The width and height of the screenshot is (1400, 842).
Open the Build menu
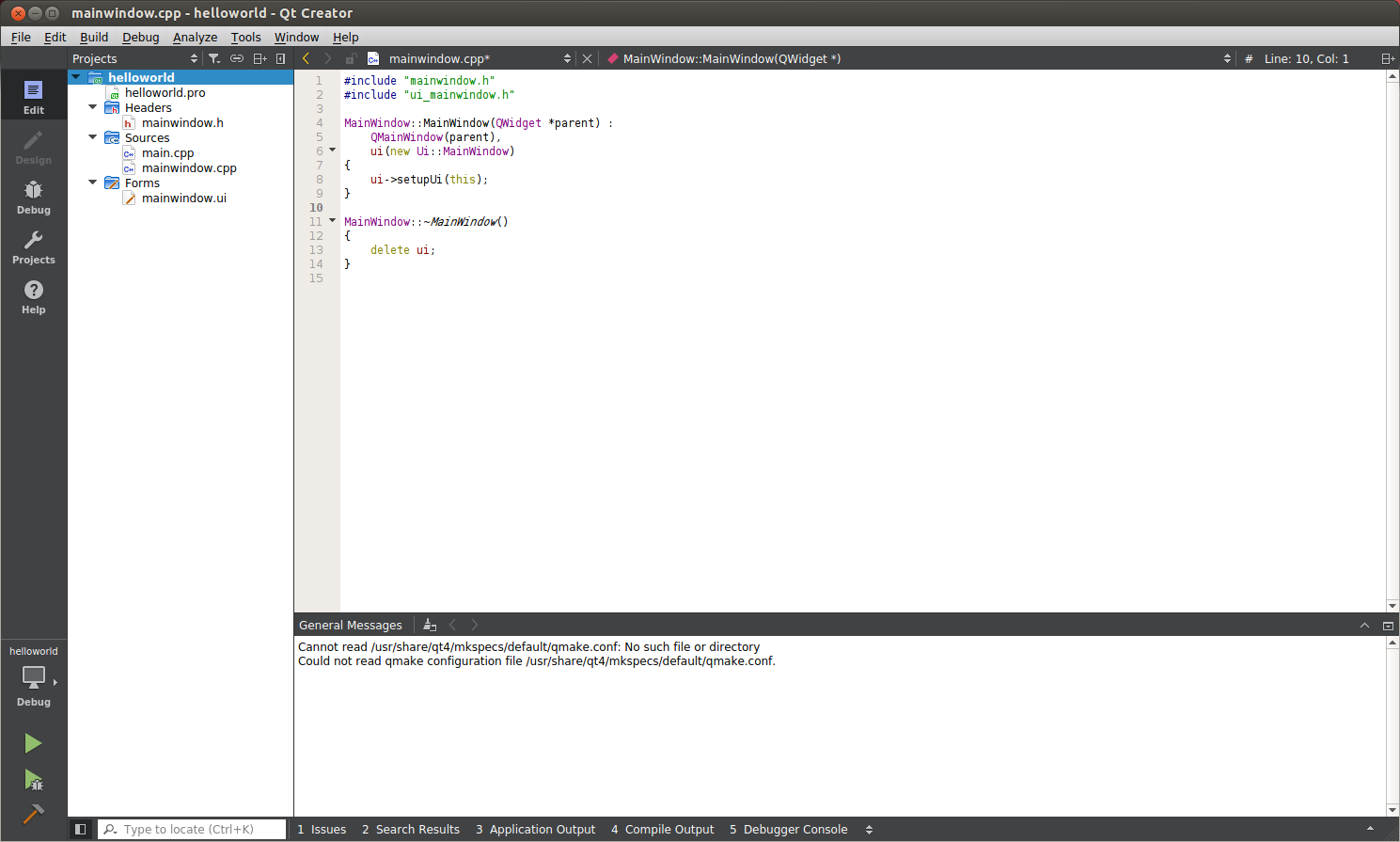94,37
